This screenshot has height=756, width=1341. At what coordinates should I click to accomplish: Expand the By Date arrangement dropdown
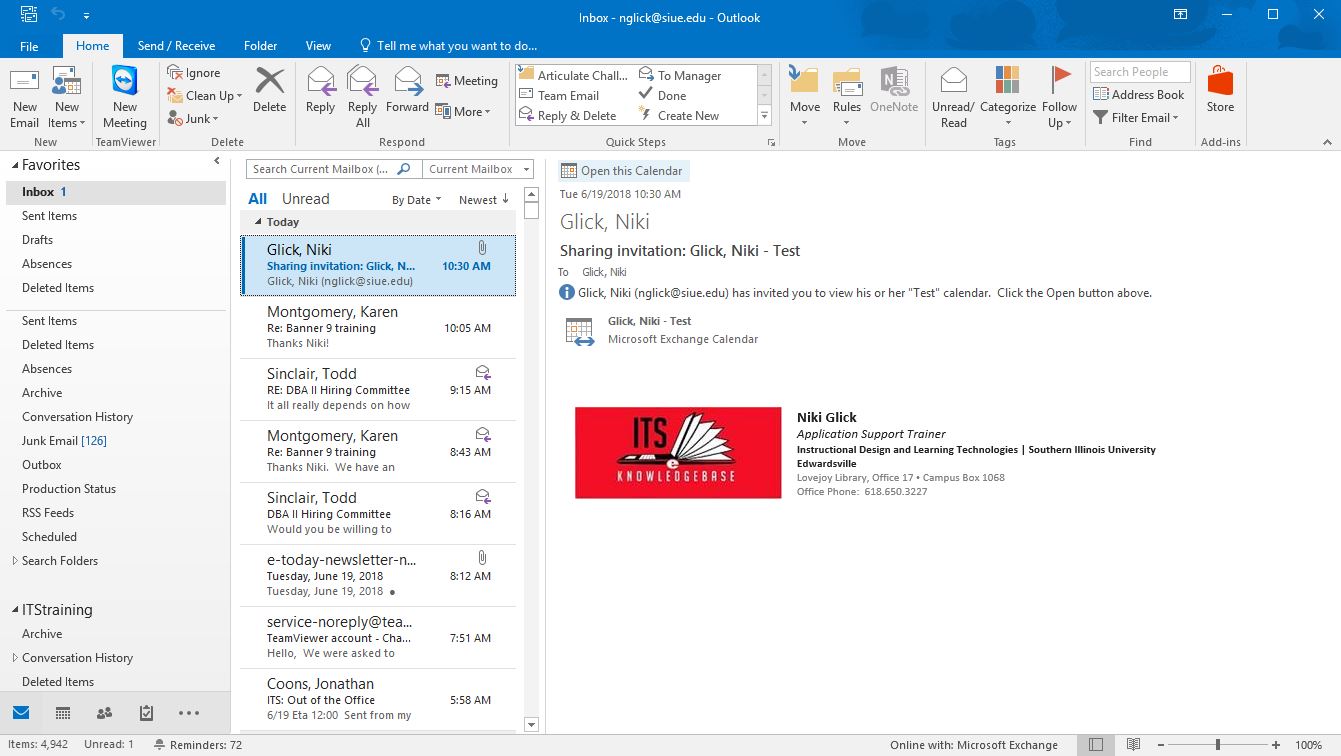pyautogui.click(x=417, y=200)
